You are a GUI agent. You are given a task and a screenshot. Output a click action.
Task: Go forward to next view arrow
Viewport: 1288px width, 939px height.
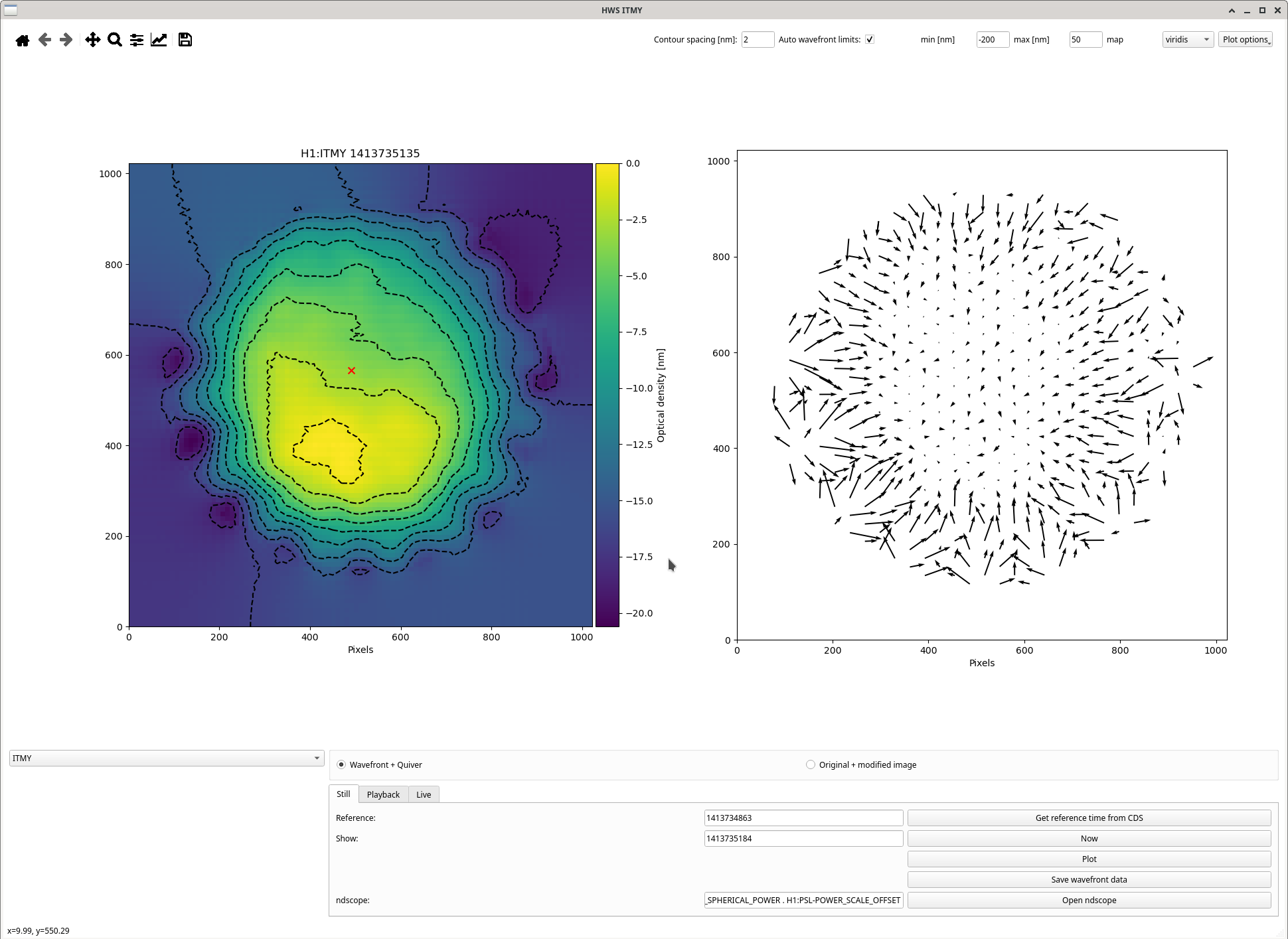click(66, 40)
